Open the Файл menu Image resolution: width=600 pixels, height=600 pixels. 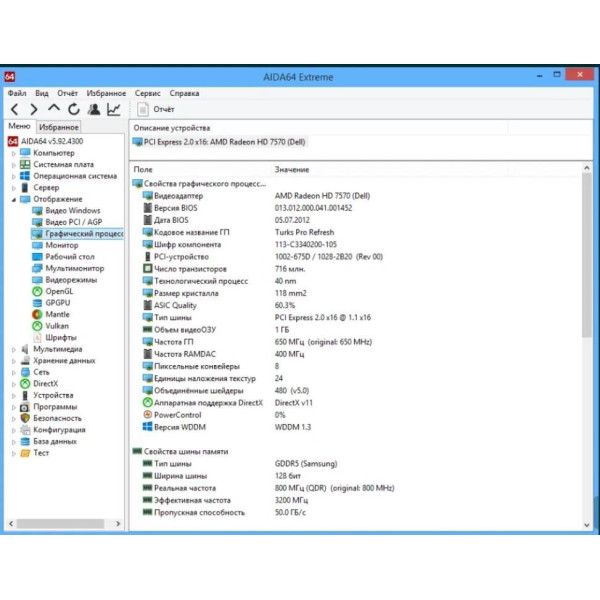click(x=17, y=93)
